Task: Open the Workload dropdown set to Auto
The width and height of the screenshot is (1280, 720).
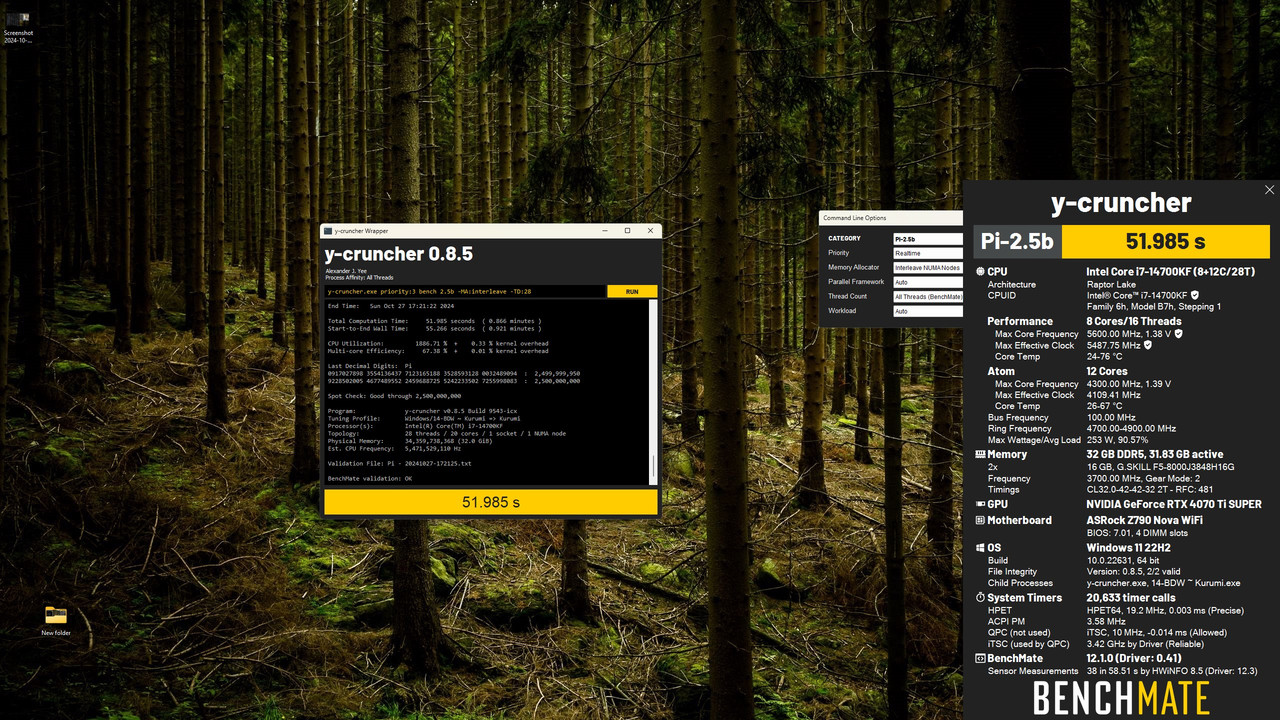Action: click(x=927, y=311)
